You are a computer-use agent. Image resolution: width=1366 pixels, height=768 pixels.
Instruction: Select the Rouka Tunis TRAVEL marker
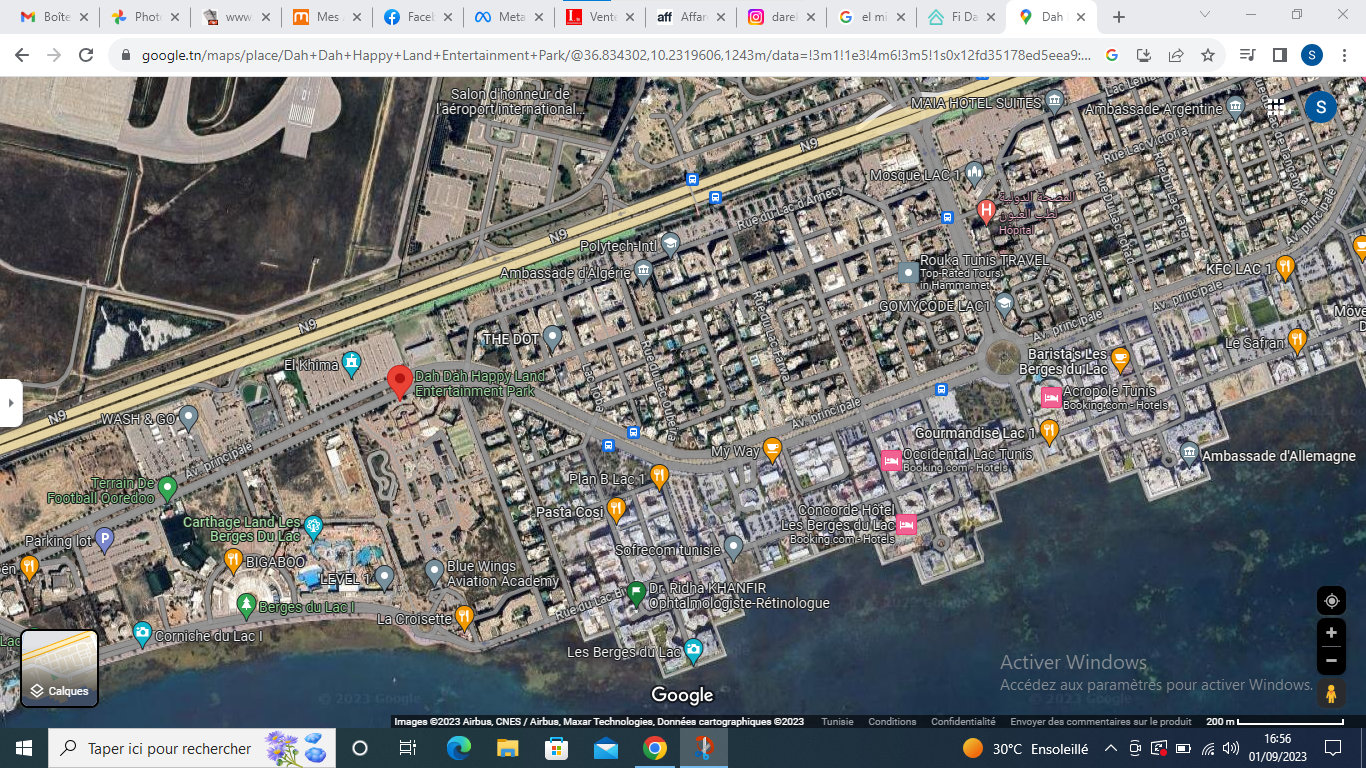click(x=907, y=272)
